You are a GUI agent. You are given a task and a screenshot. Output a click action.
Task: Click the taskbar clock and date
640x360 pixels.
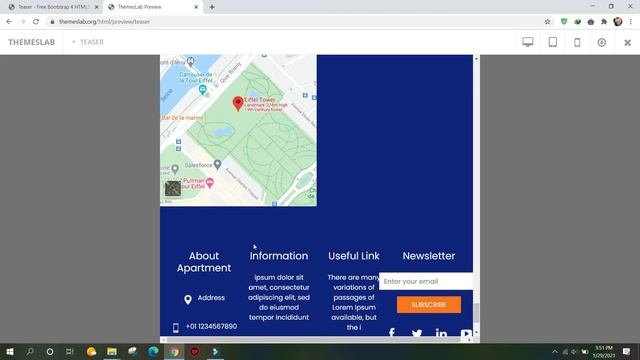point(604,351)
